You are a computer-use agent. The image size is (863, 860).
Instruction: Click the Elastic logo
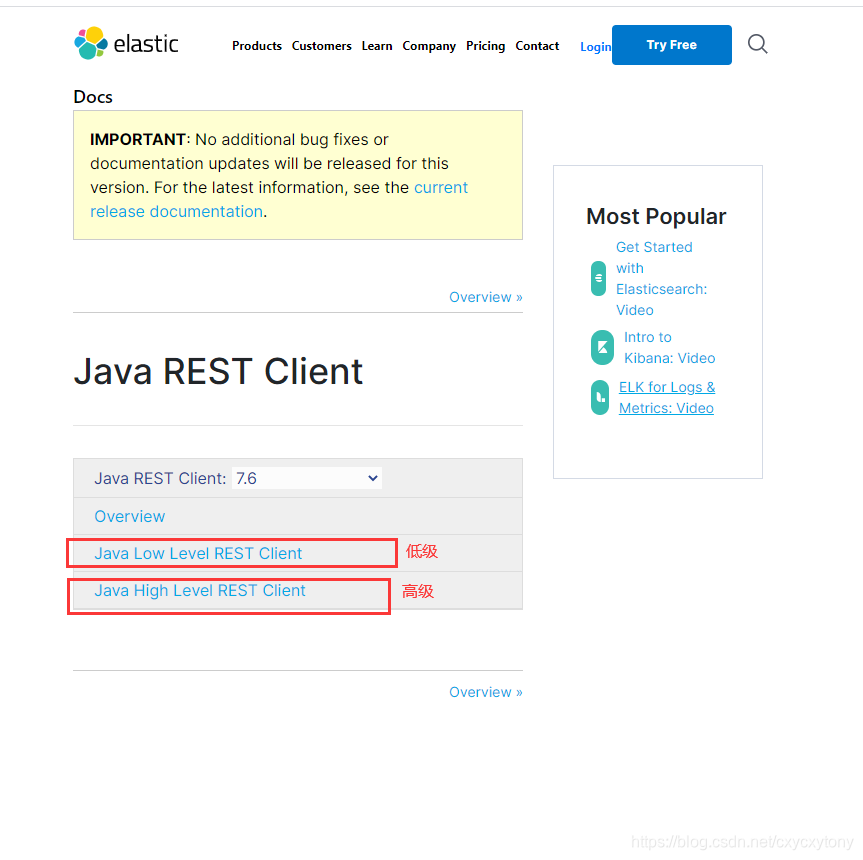pyautogui.click(x=126, y=43)
